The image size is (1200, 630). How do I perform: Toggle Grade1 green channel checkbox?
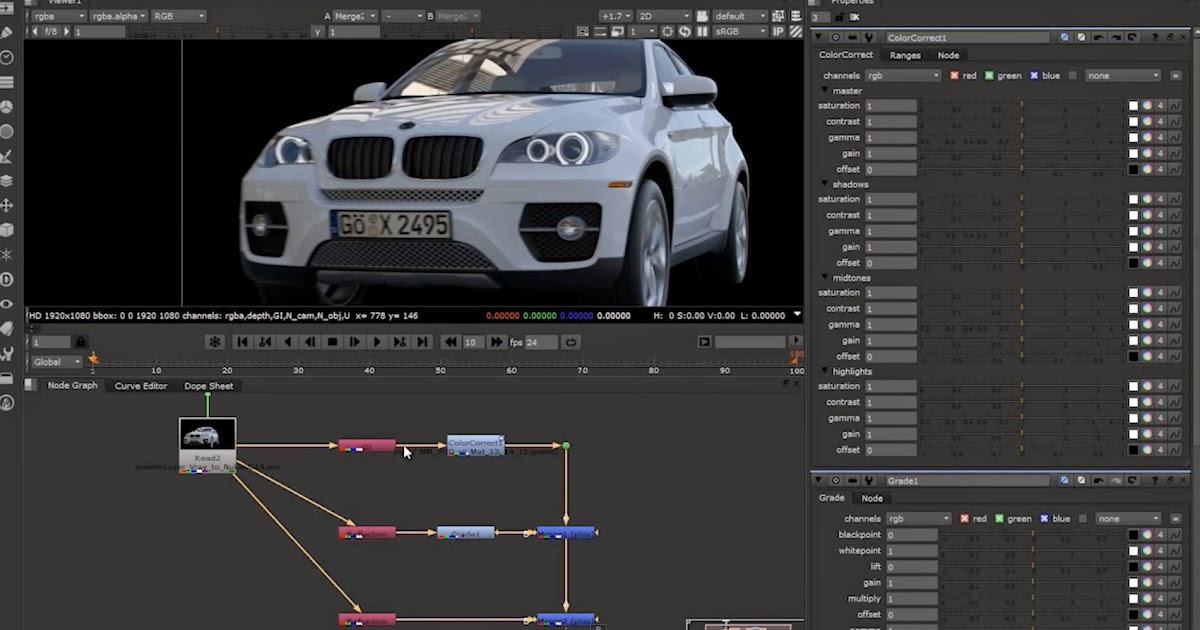click(1001, 519)
